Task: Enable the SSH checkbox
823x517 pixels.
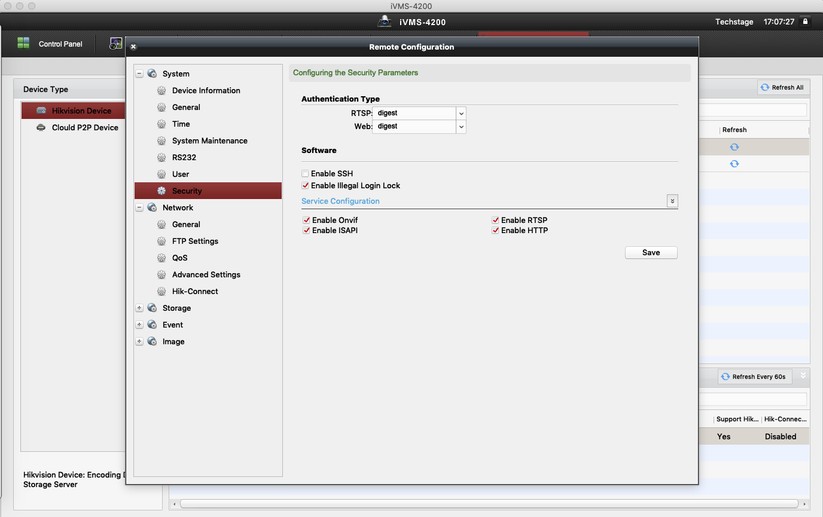Action: click(305, 173)
